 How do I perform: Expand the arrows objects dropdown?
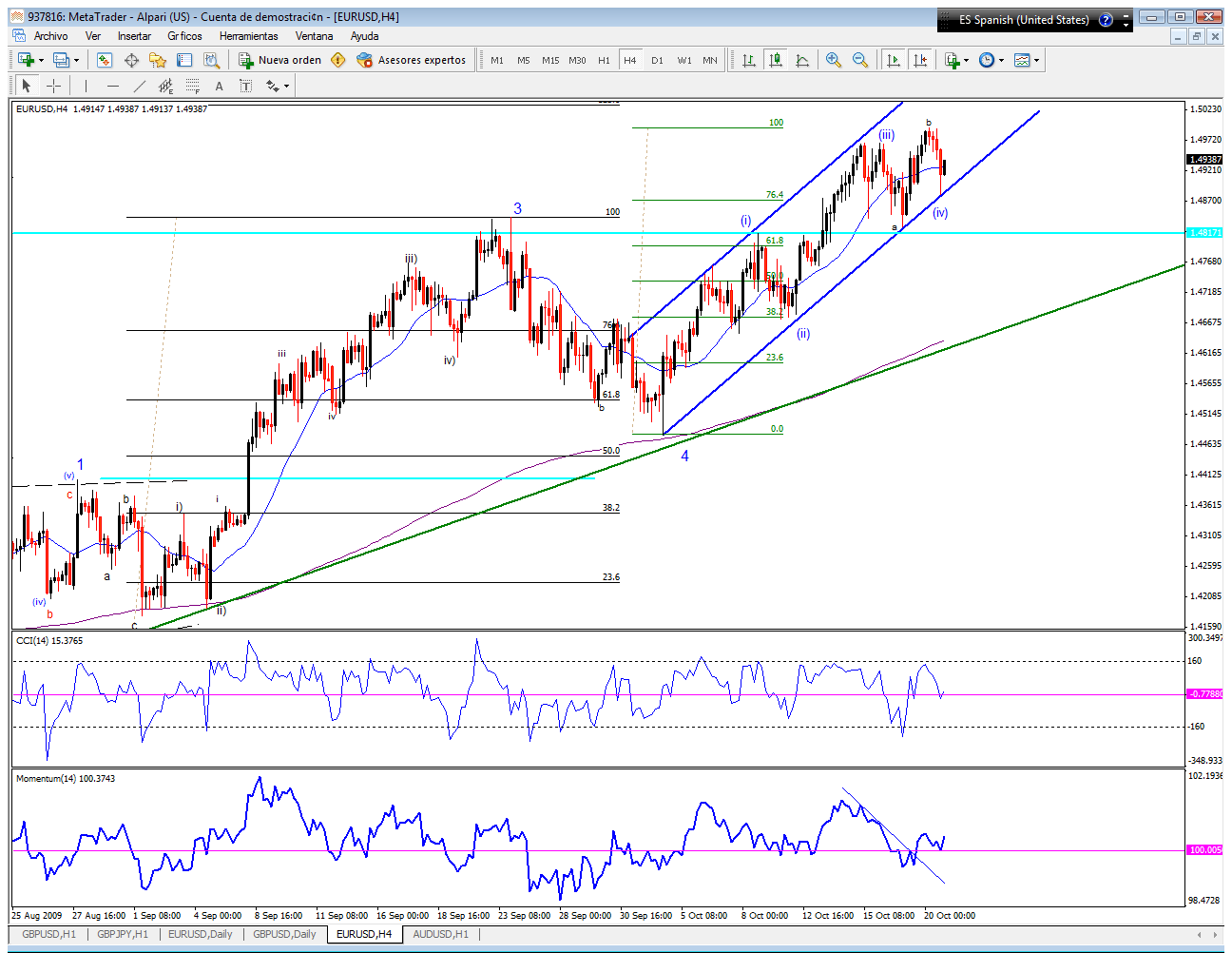[286, 86]
